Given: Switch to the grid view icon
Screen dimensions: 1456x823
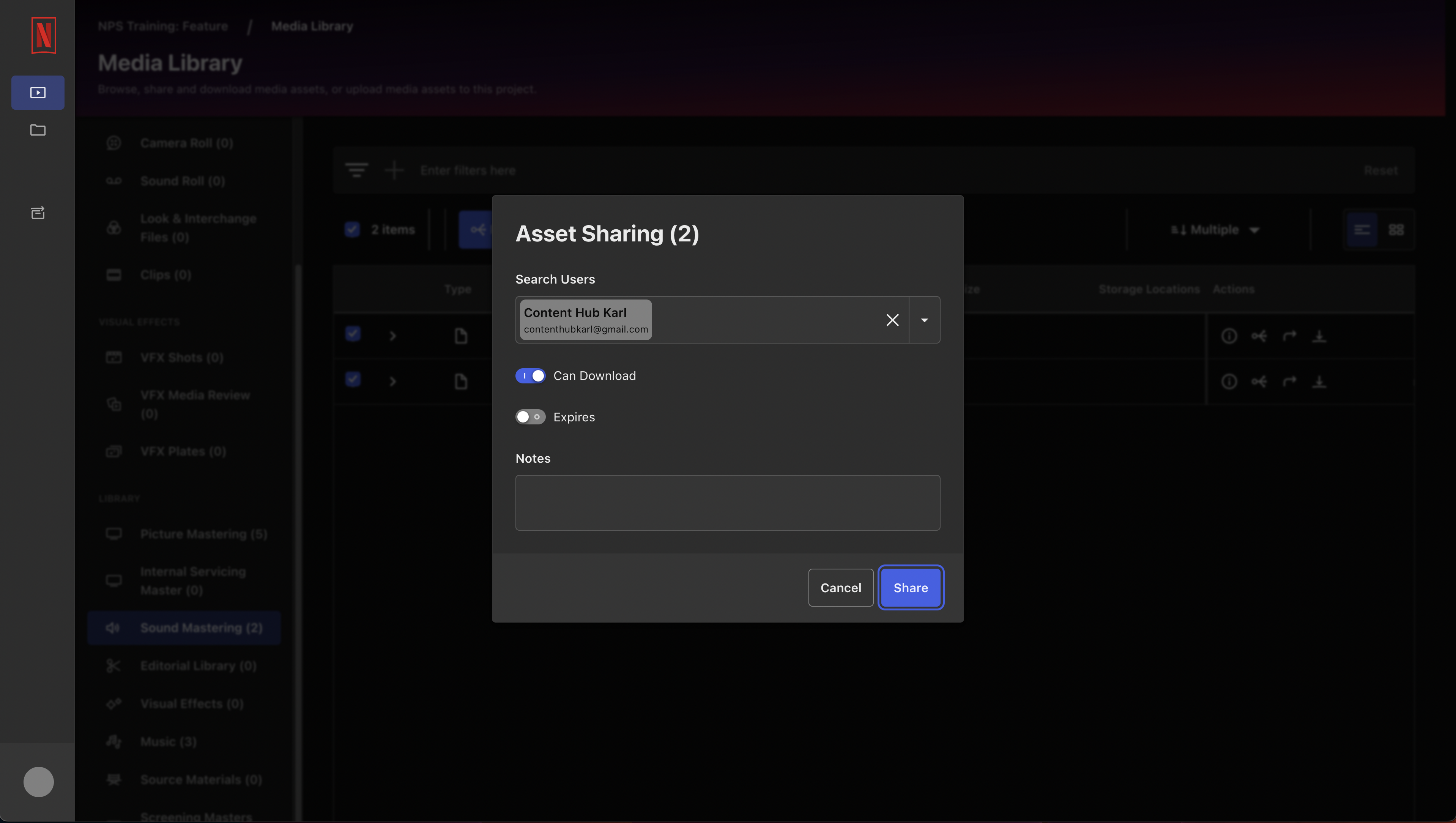Looking at the screenshot, I should [x=1396, y=230].
